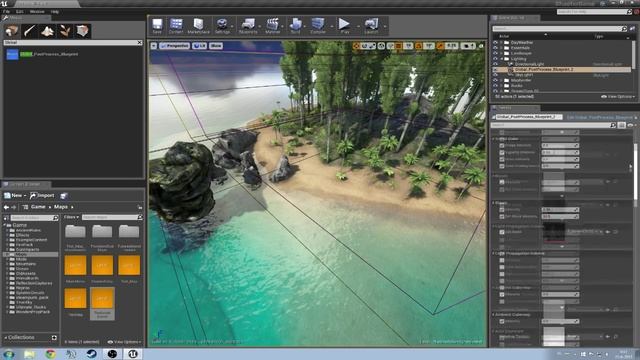
Task: Toggle visibility of Lighting folder
Action: 496,59
